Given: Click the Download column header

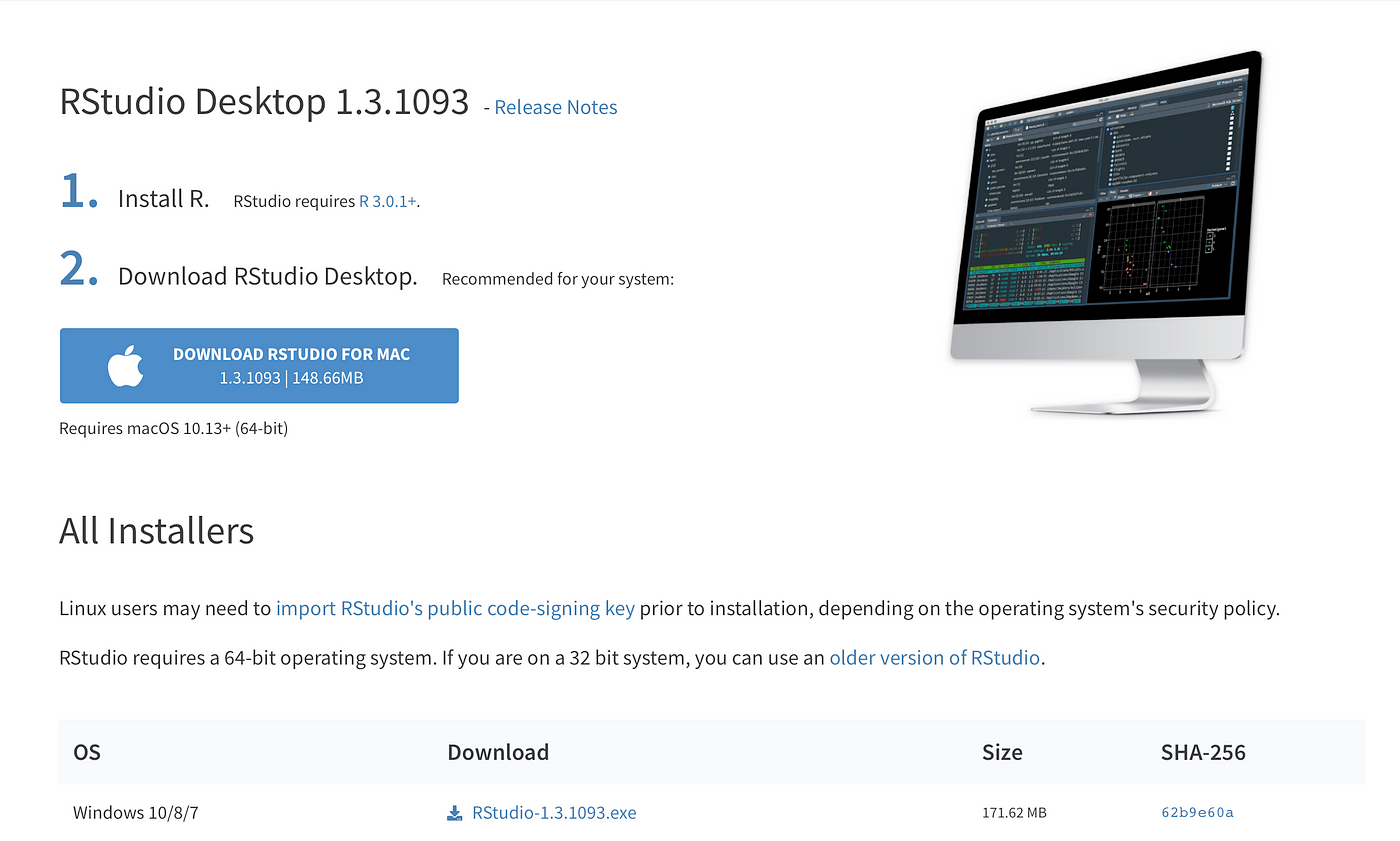Looking at the screenshot, I should (498, 752).
